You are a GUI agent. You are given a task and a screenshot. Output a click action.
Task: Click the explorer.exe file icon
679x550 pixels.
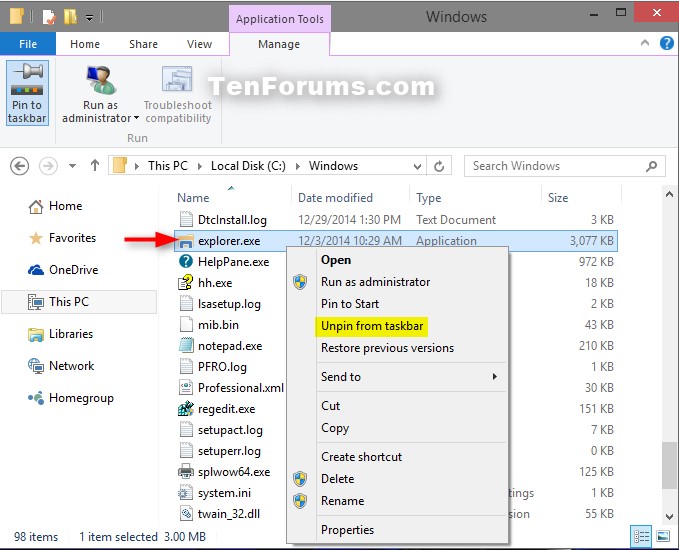[186, 241]
